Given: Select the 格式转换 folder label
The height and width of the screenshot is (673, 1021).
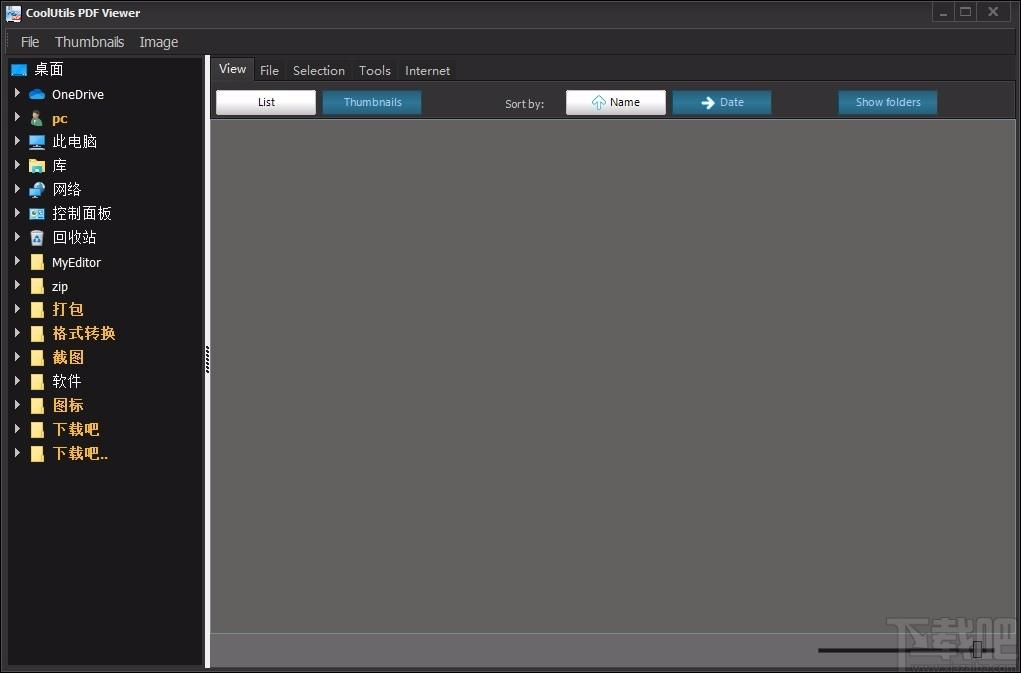Looking at the screenshot, I should [83, 333].
